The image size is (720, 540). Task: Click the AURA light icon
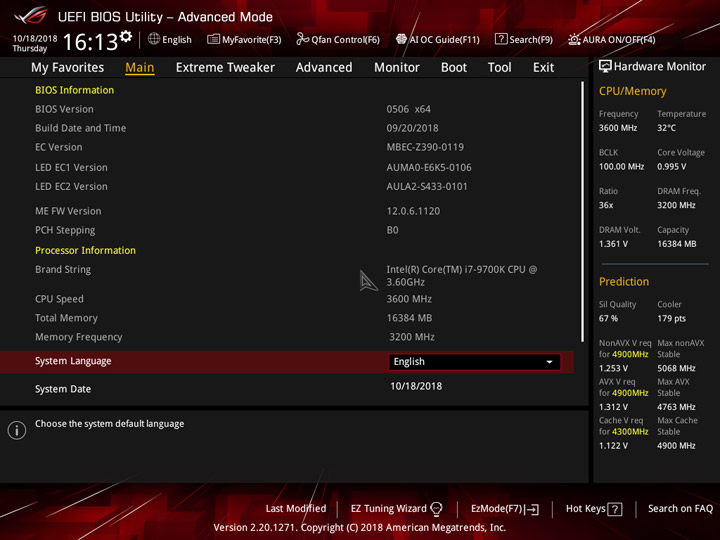point(574,39)
